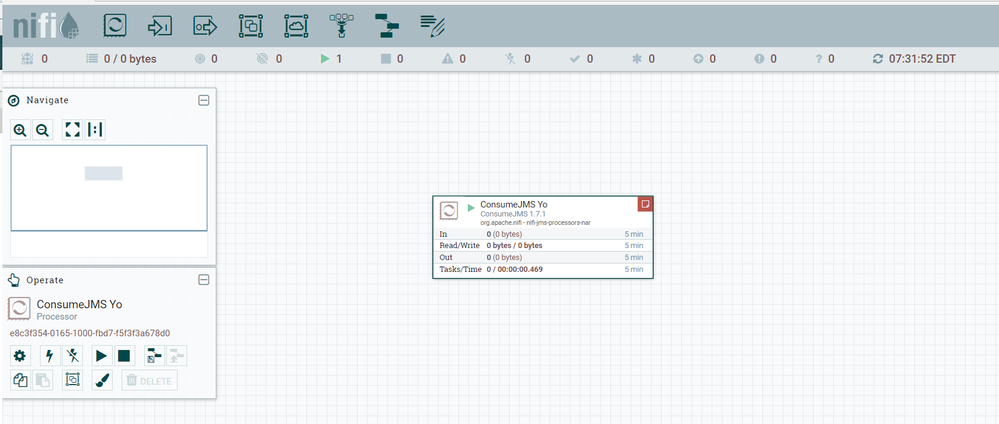
Task: Click the Read/Write row in processor
Action: pyautogui.click(x=542, y=245)
